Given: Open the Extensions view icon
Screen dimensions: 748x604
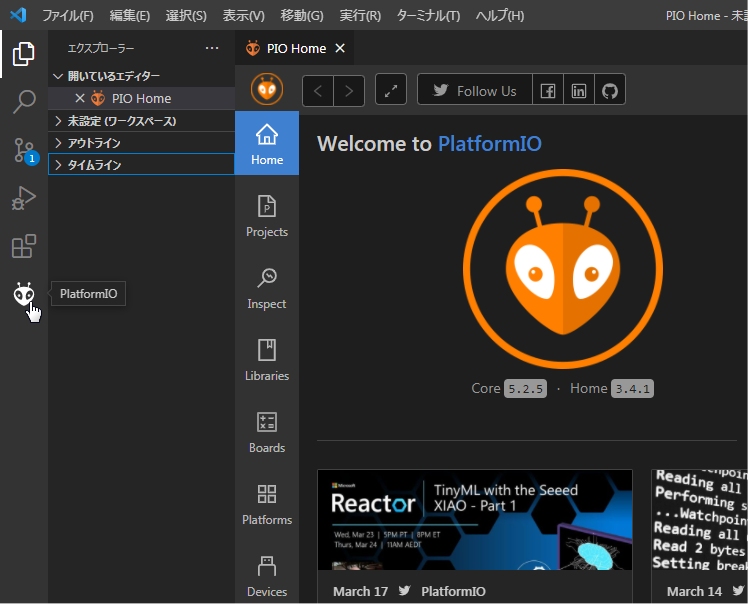Looking at the screenshot, I should click(x=23, y=246).
